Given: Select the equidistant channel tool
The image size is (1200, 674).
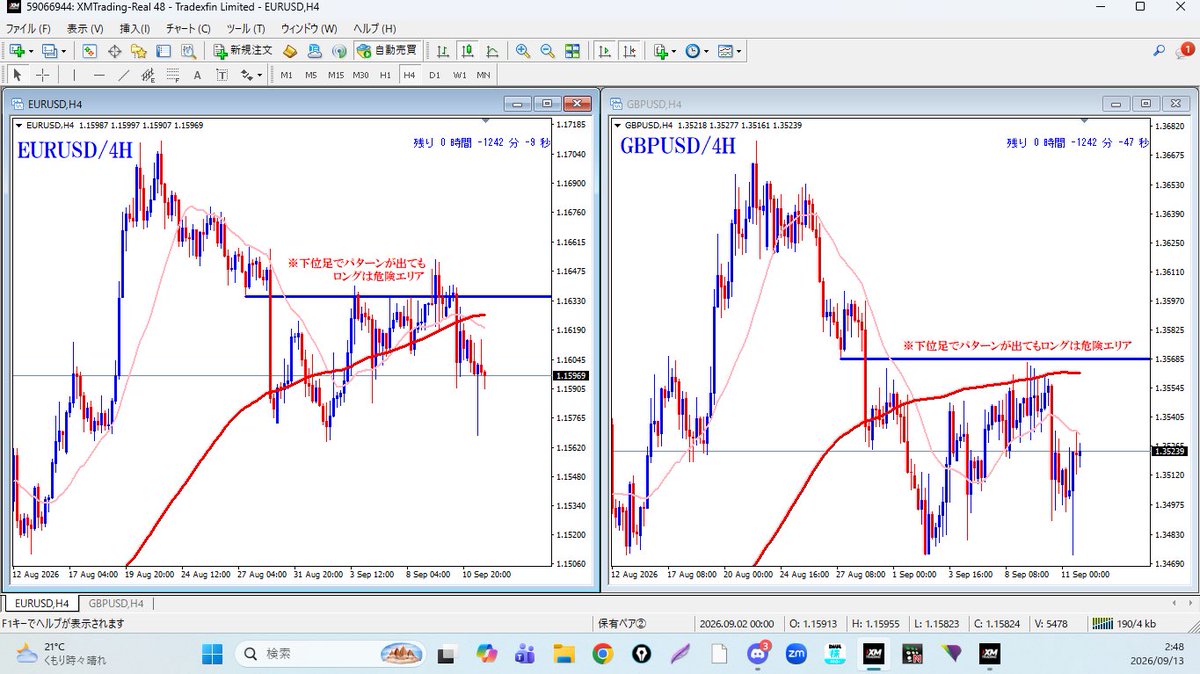Looking at the screenshot, I should tap(148, 75).
